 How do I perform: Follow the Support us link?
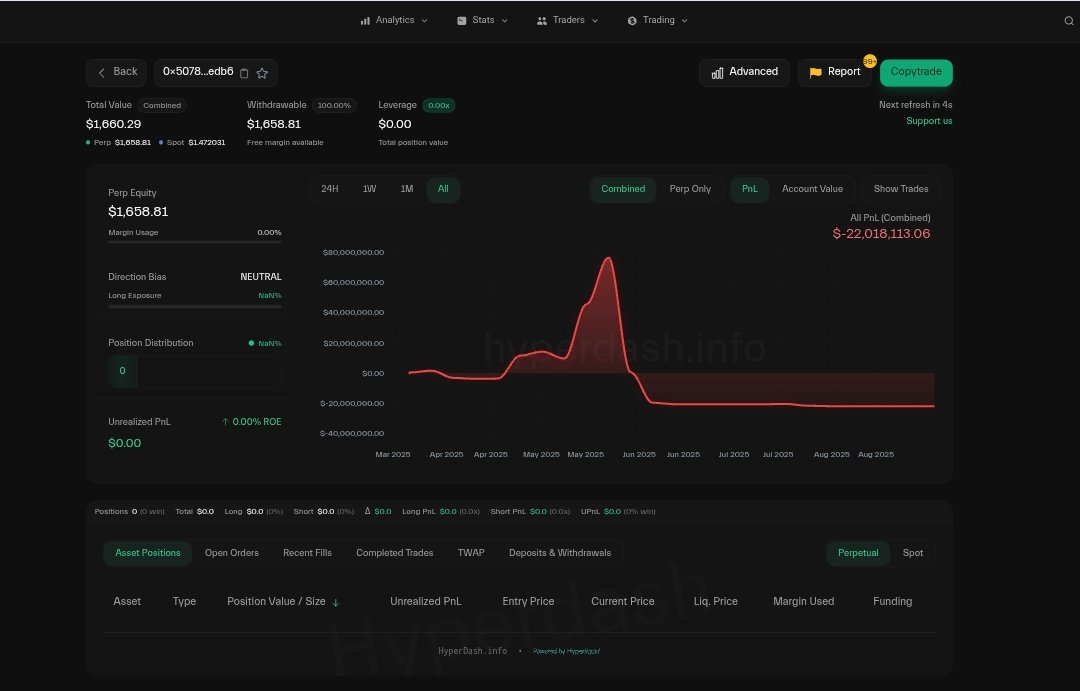928,121
